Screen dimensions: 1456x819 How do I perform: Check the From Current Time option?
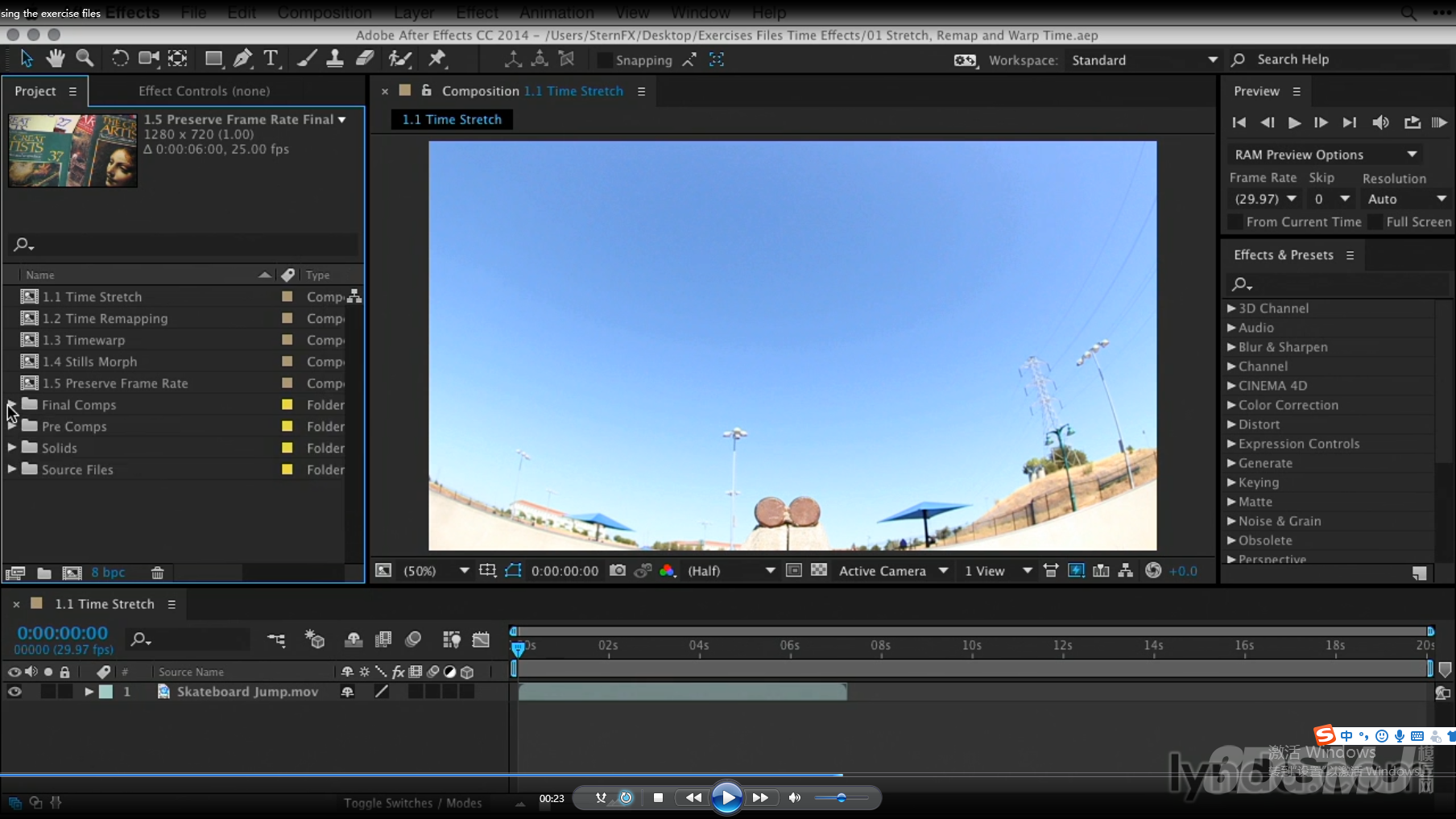pos(1235,221)
